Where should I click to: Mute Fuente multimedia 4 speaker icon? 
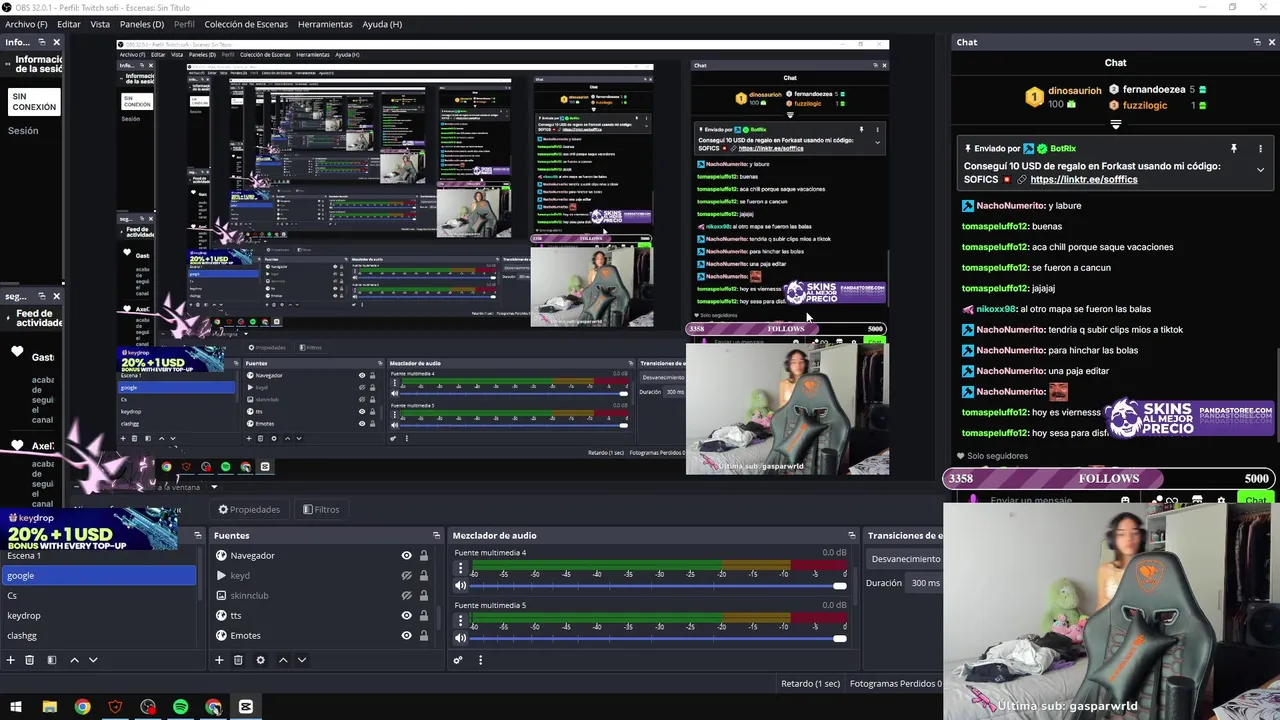(x=461, y=585)
